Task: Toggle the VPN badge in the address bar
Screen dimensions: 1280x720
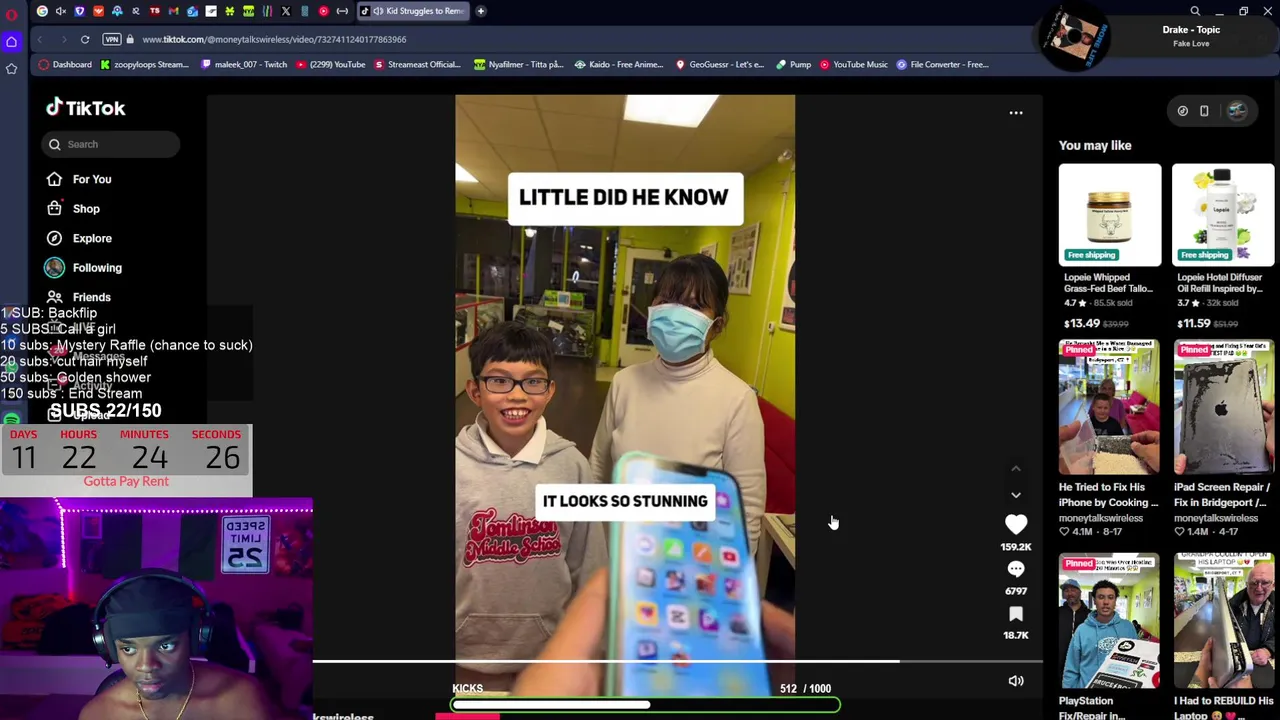Action: coord(112,39)
